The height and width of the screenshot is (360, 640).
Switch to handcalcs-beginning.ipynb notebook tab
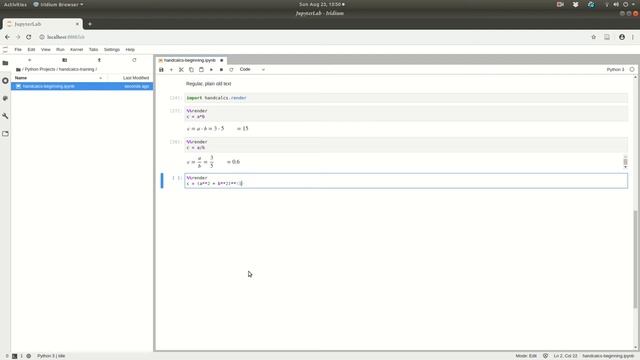point(190,60)
